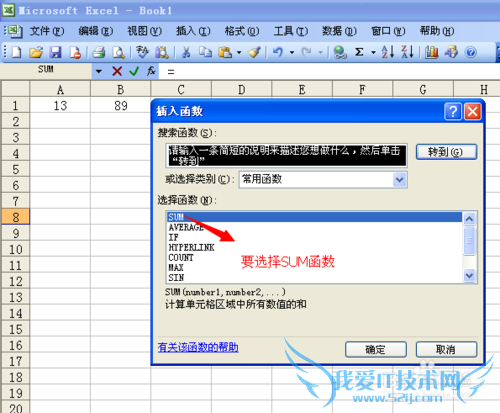
Task: Expand the Paste options dropdown arrow
Action: [239, 52]
